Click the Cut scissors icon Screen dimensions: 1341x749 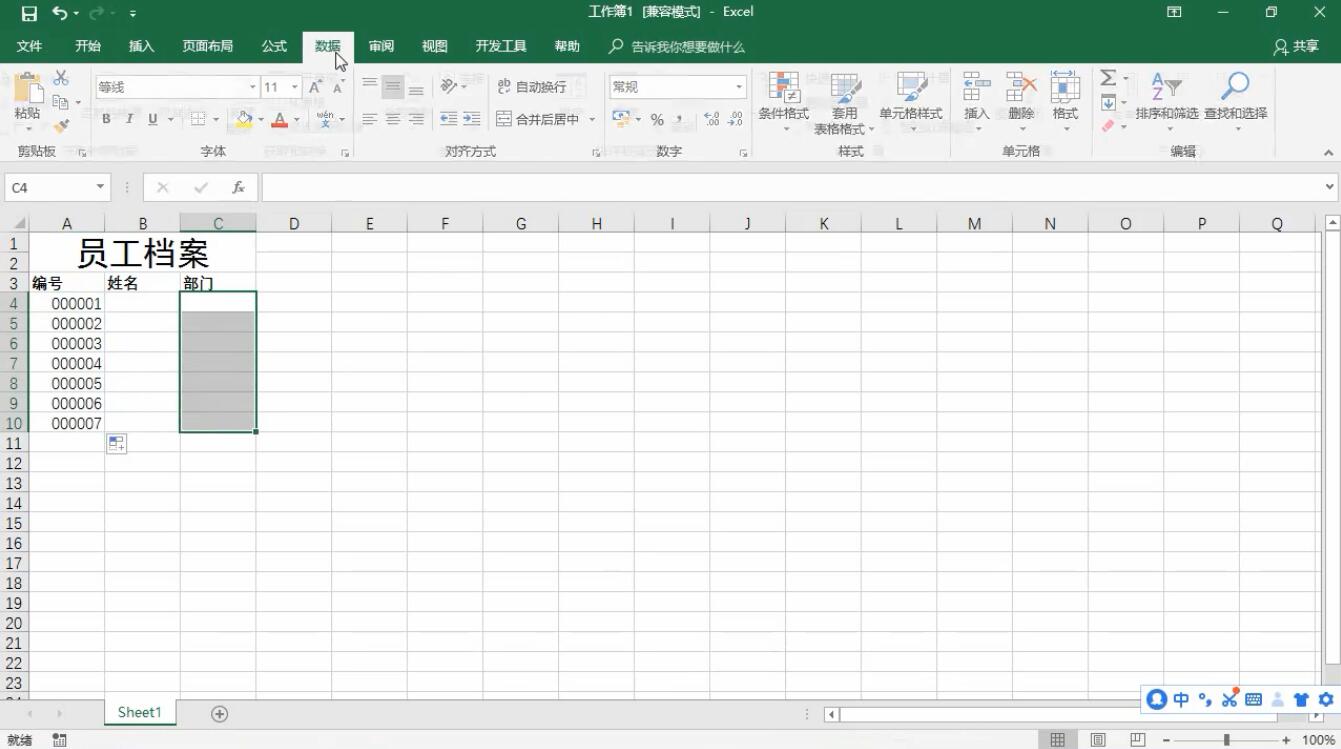pos(61,78)
